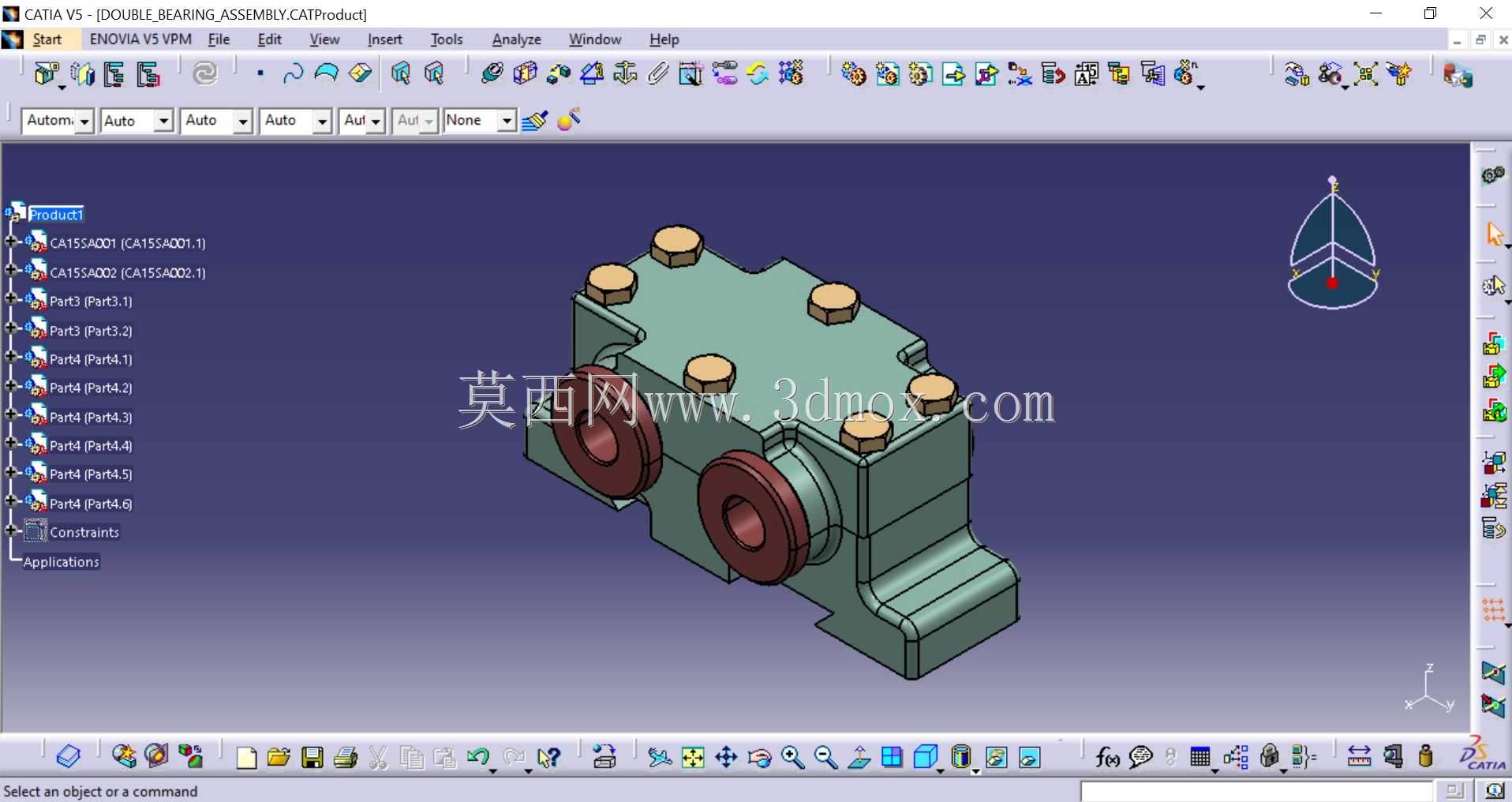Click the Sketch curve icon
Image resolution: width=1512 pixels, height=802 pixels.
click(x=293, y=74)
